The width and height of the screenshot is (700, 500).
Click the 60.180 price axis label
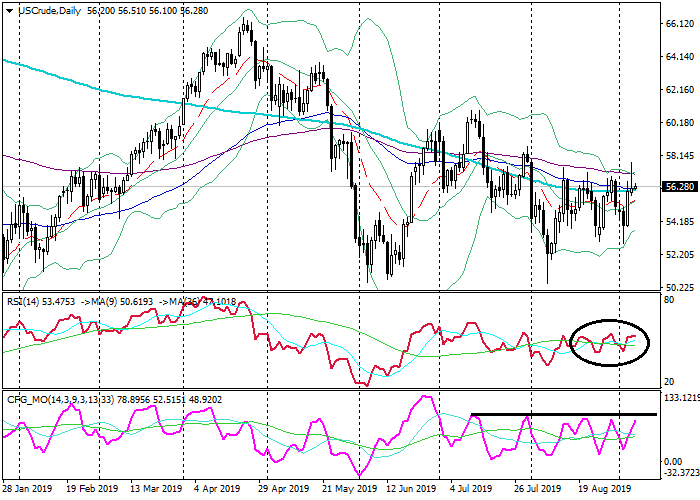(679, 123)
